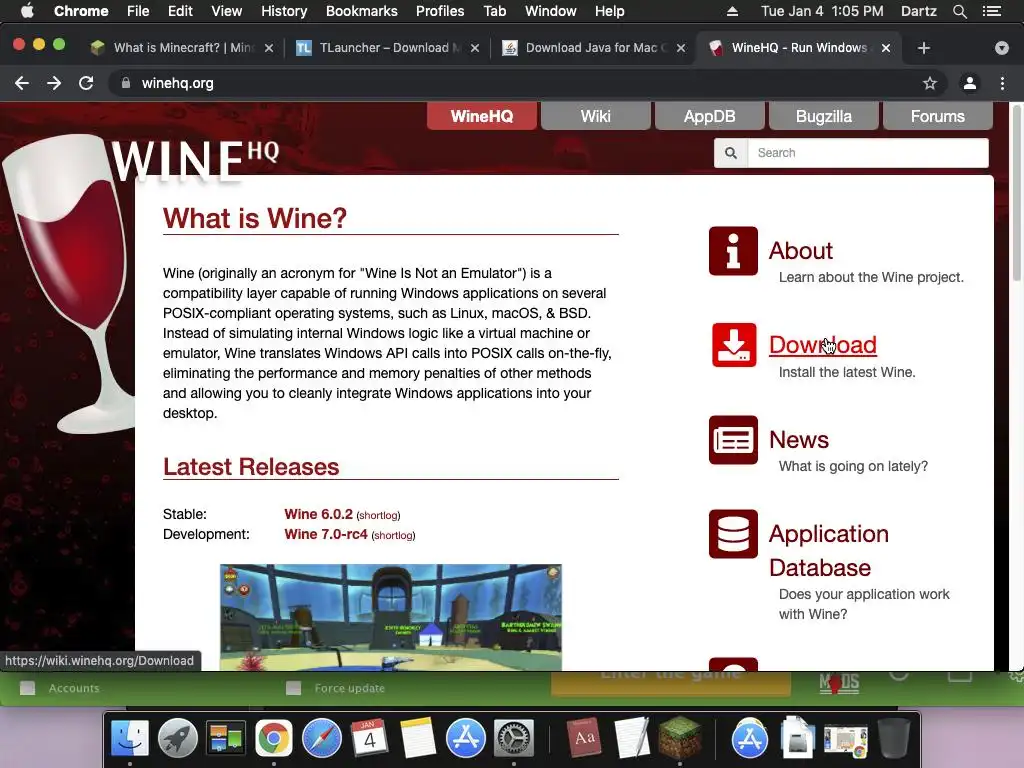Click the clock Tue Jan 4 1:05 PM
This screenshot has width=1024, height=768.
point(822,11)
